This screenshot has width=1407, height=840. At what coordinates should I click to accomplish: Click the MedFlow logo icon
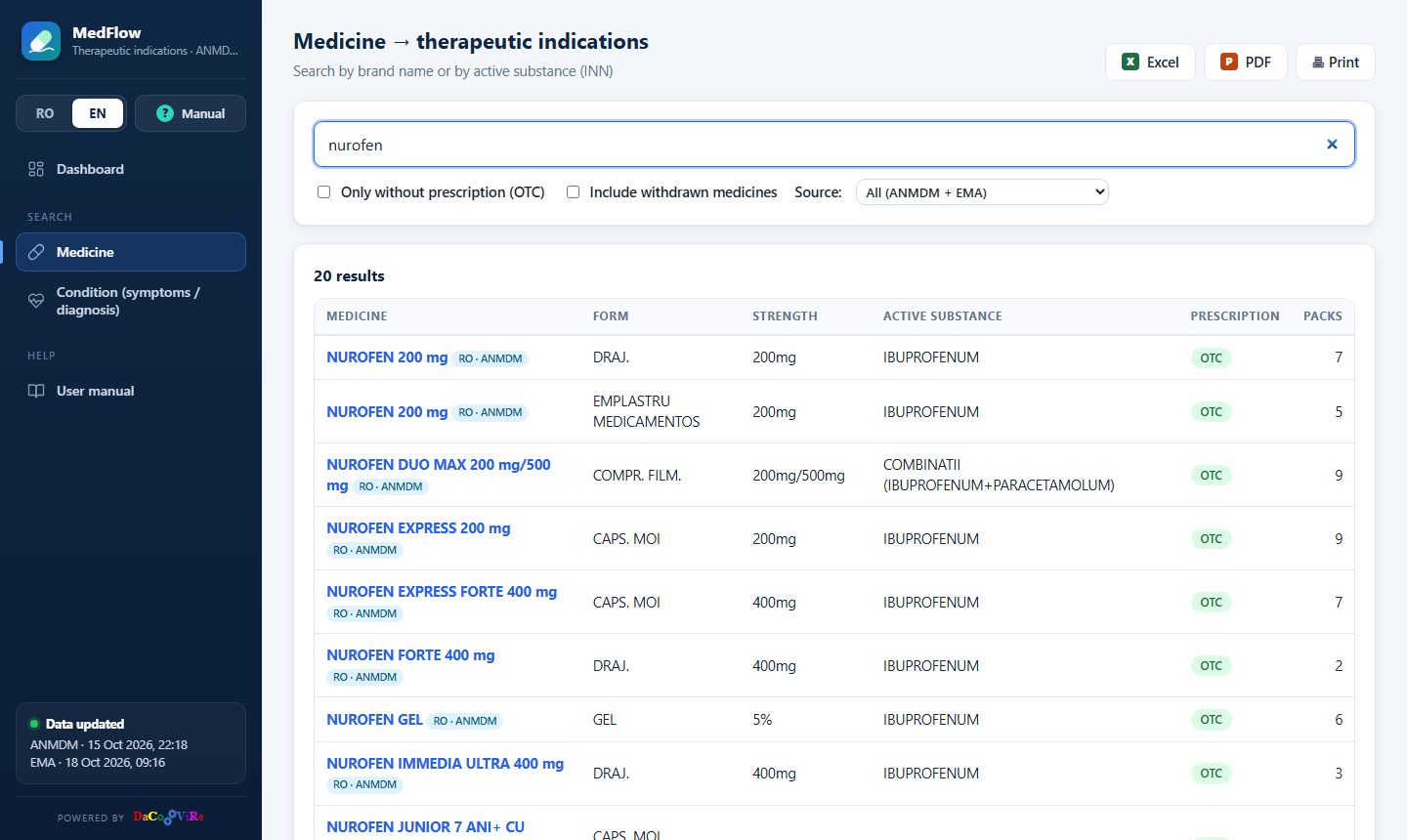point(41,41)
